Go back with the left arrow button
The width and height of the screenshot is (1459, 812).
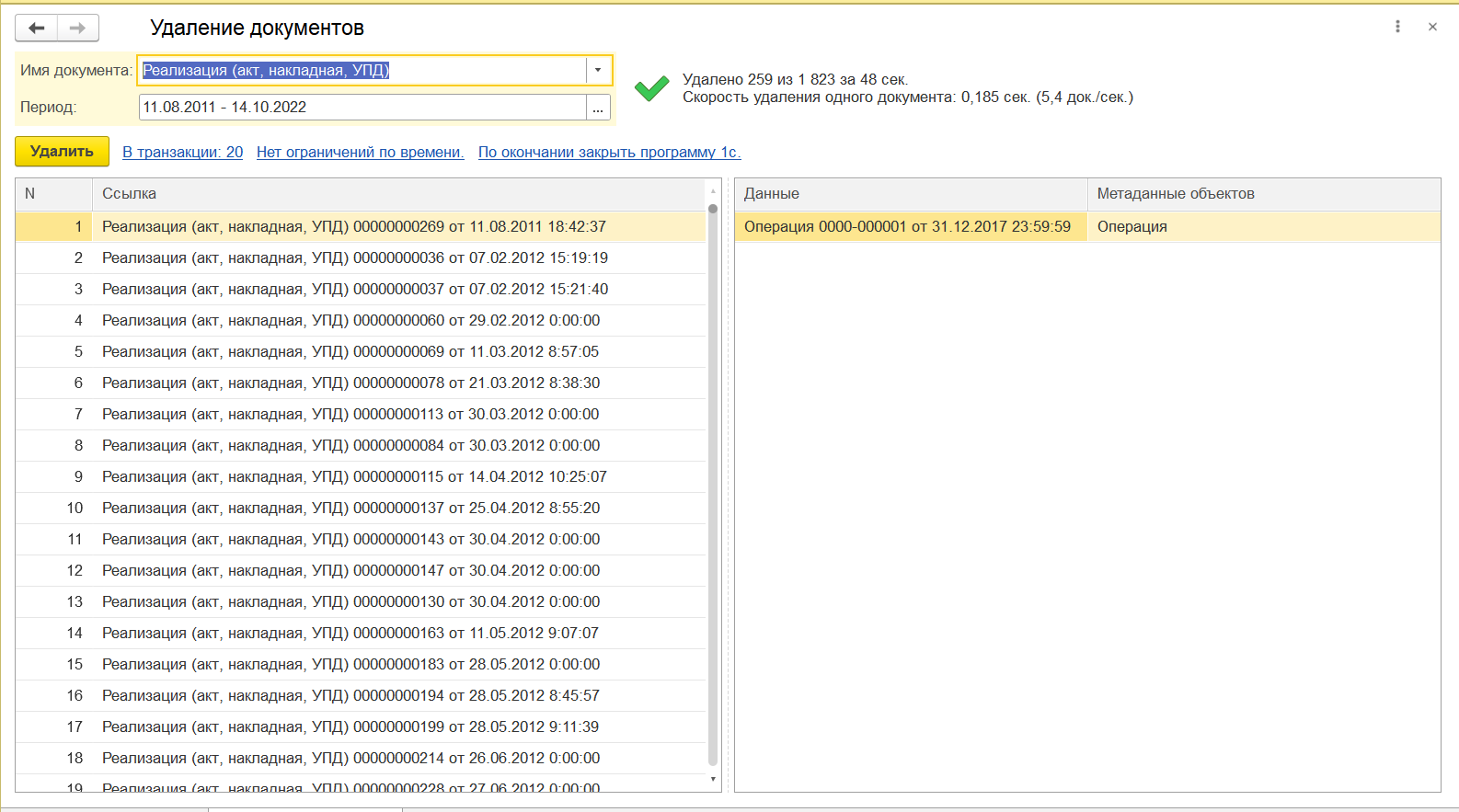pyautogui.click(x=37, y=29)
